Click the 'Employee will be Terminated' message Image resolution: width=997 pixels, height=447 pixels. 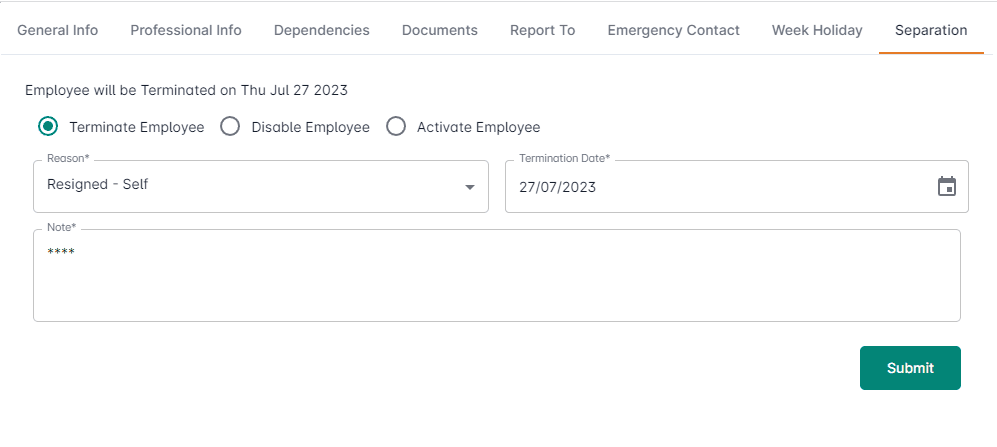186,90
